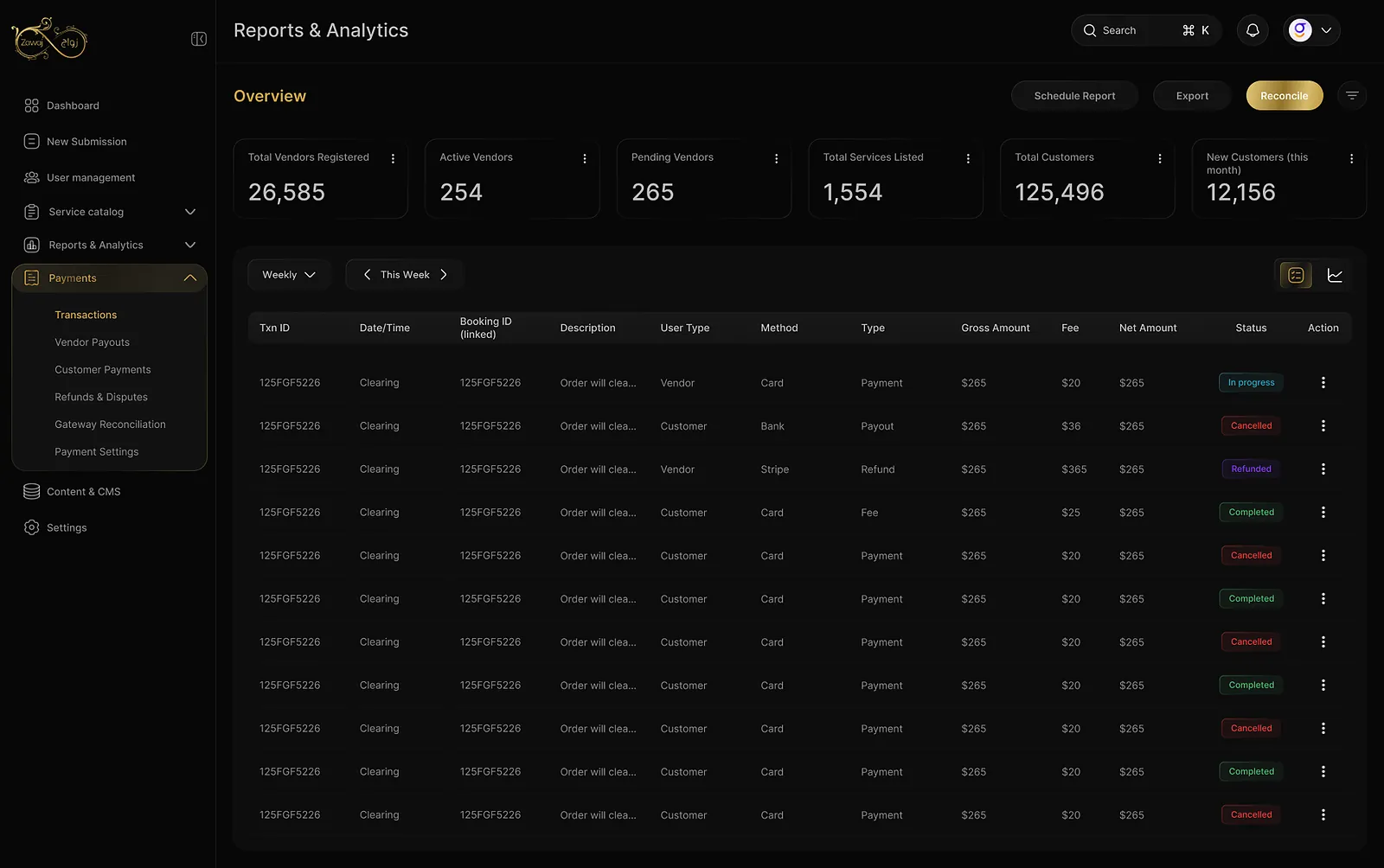Click the gold Reconcile button
1384x868 pixels.
pyautogui.click(x=1285, y=96)
